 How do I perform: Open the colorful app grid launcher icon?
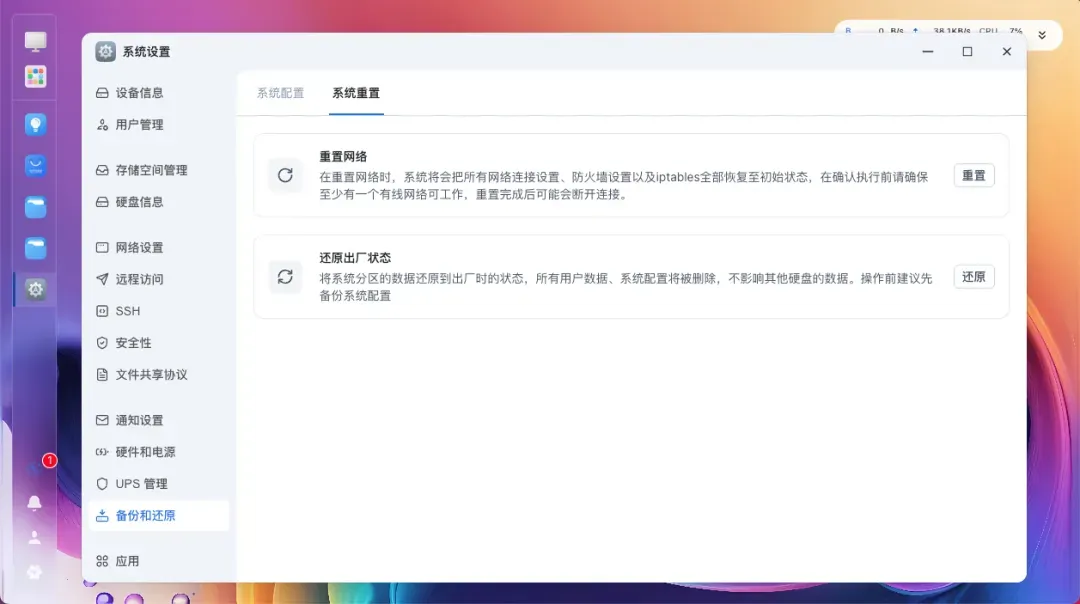[x=36, y=77]
